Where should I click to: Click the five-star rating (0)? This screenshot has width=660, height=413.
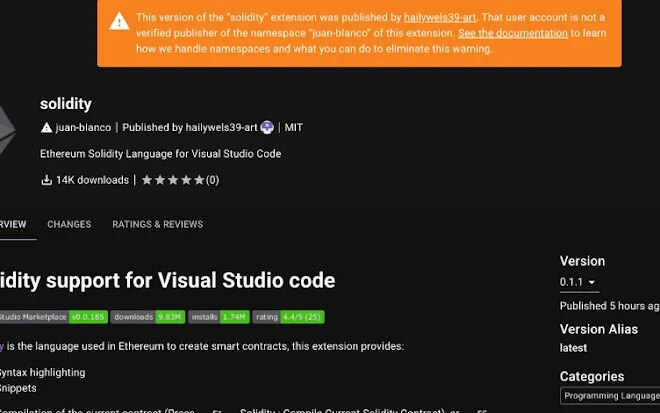[x=180, y=180]
